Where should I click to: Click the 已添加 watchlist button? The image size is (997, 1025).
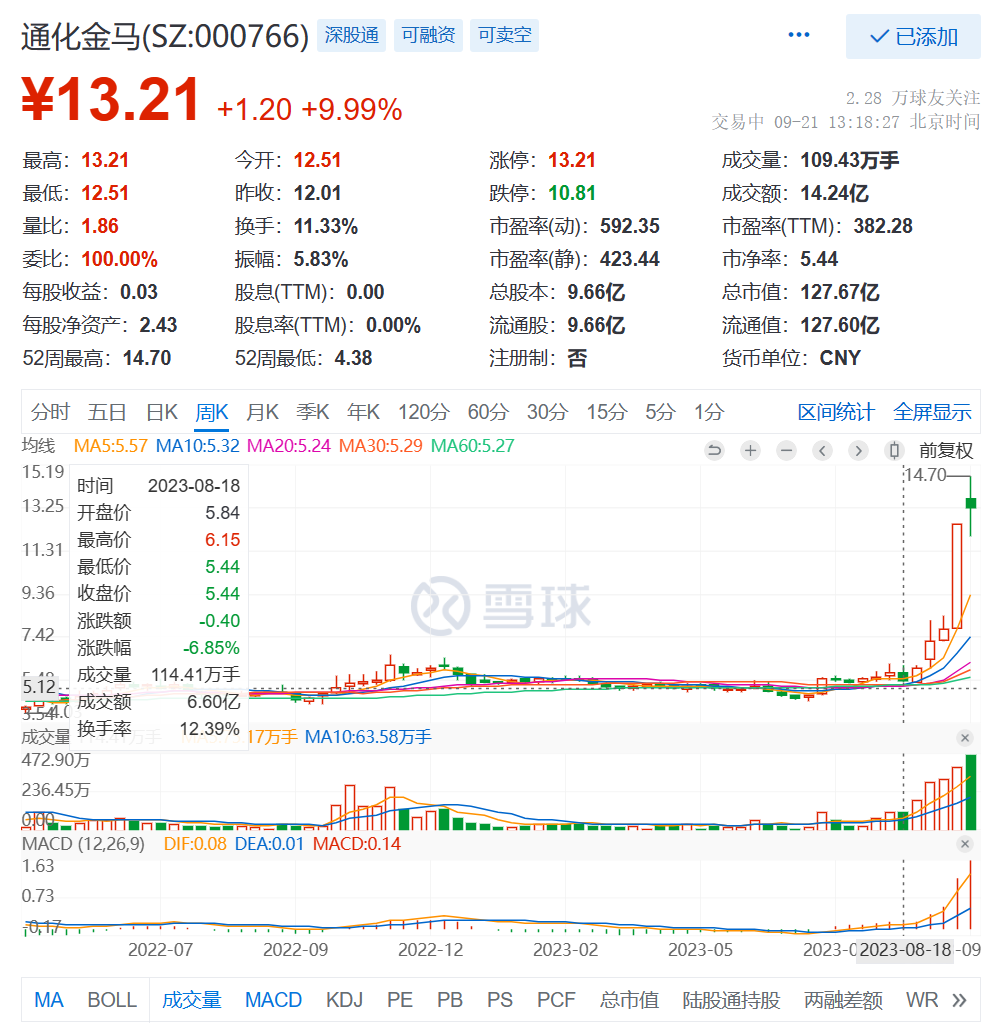pos(913,37)
